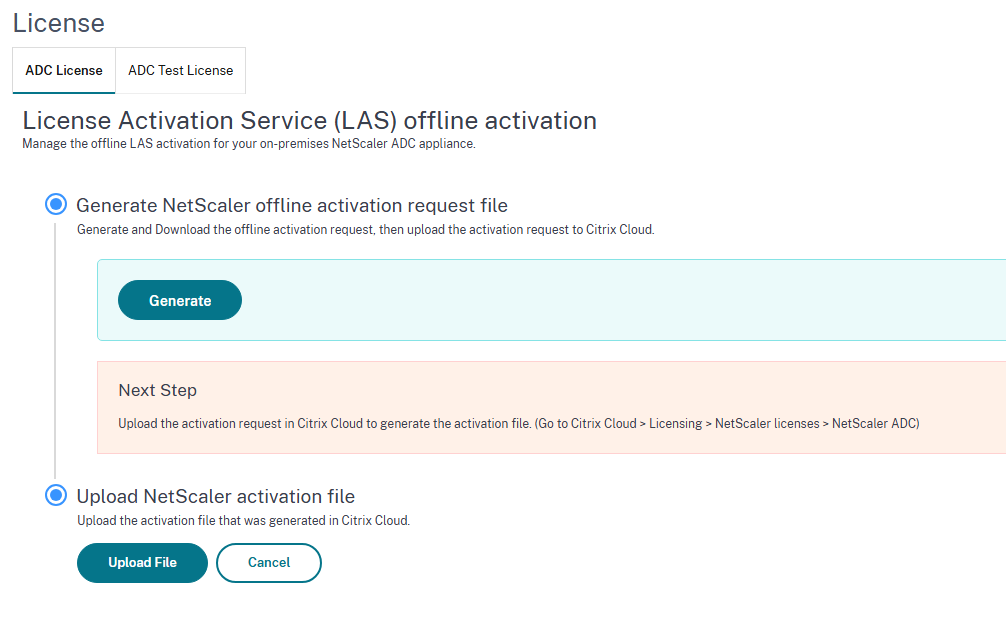Click the 'Manage the offline LAS activation' description
1006x622 pixels.
pos(248,144)
